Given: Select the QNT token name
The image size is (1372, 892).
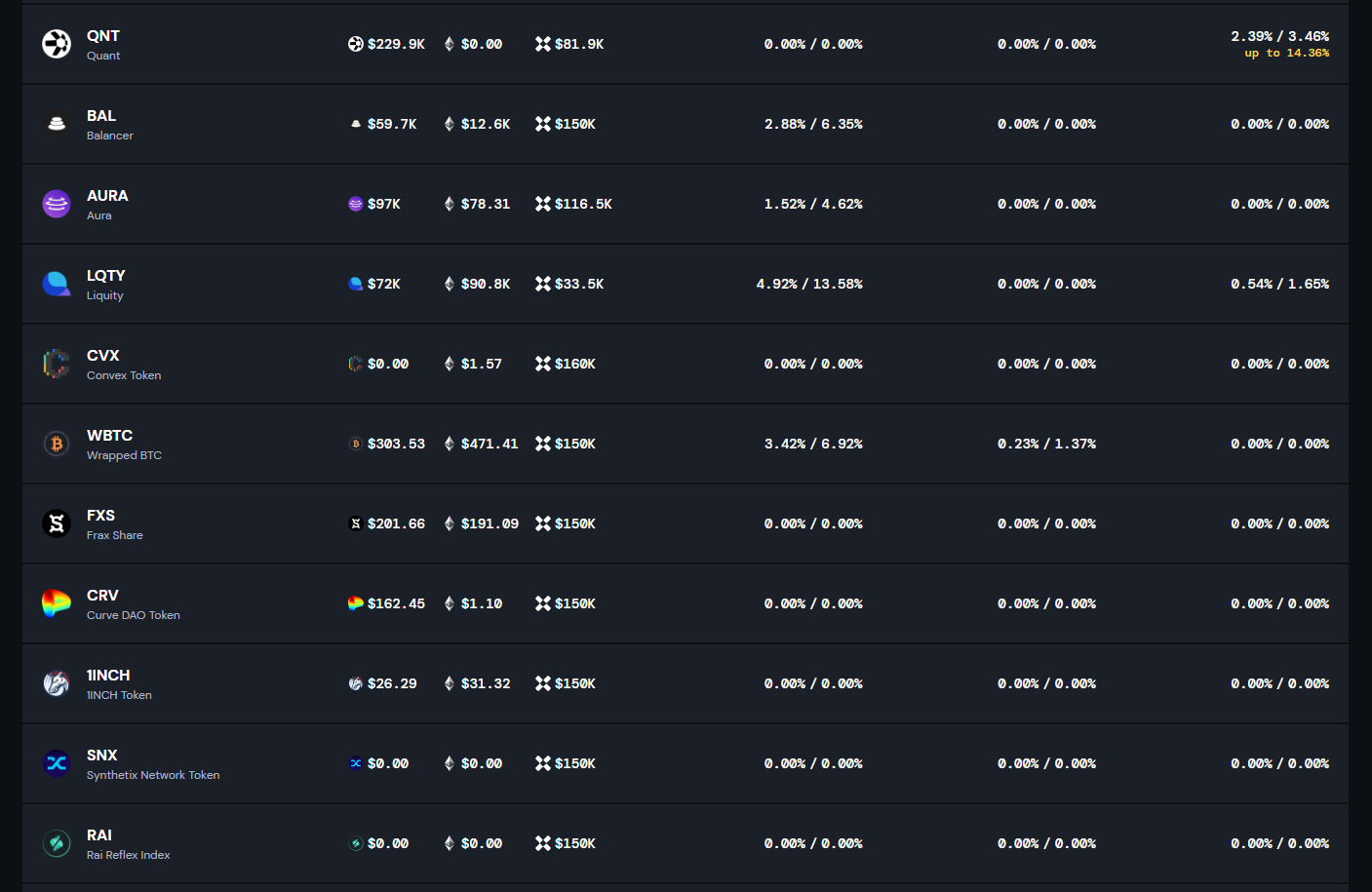Looking at the screenshot, I should 103,36.
